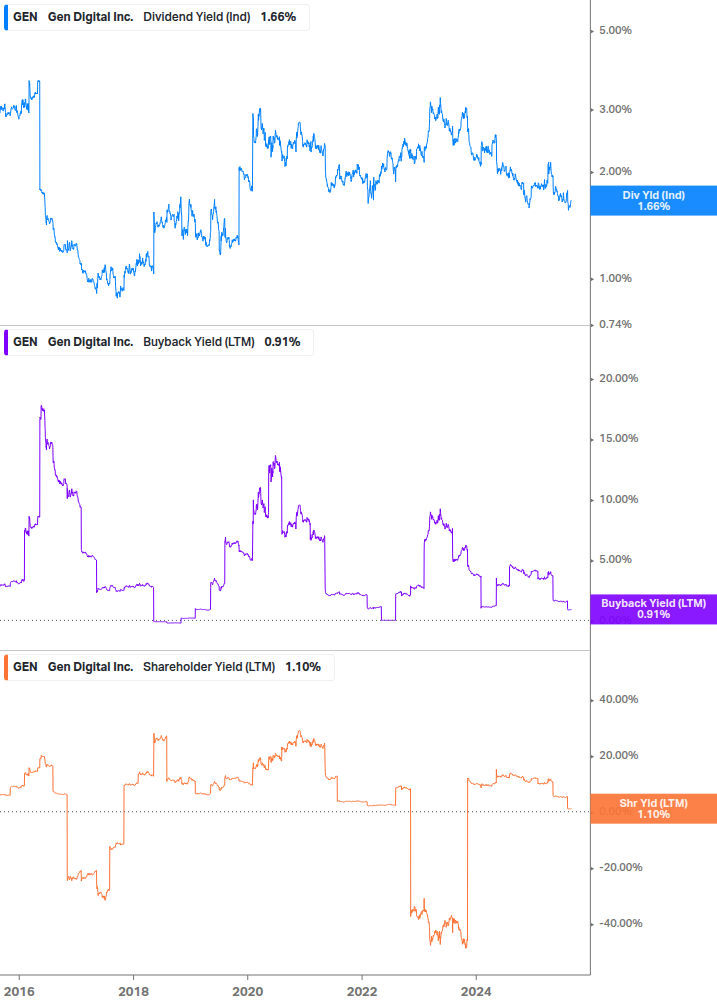Click the 2020 label on the time axis
Screen dimensions: 717x1005
tap(247, 992)
